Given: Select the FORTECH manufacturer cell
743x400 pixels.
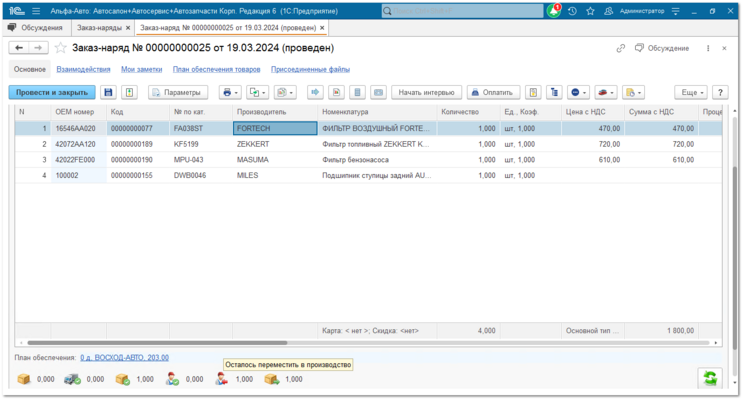Looking at the screenshot, I should 275,128.
